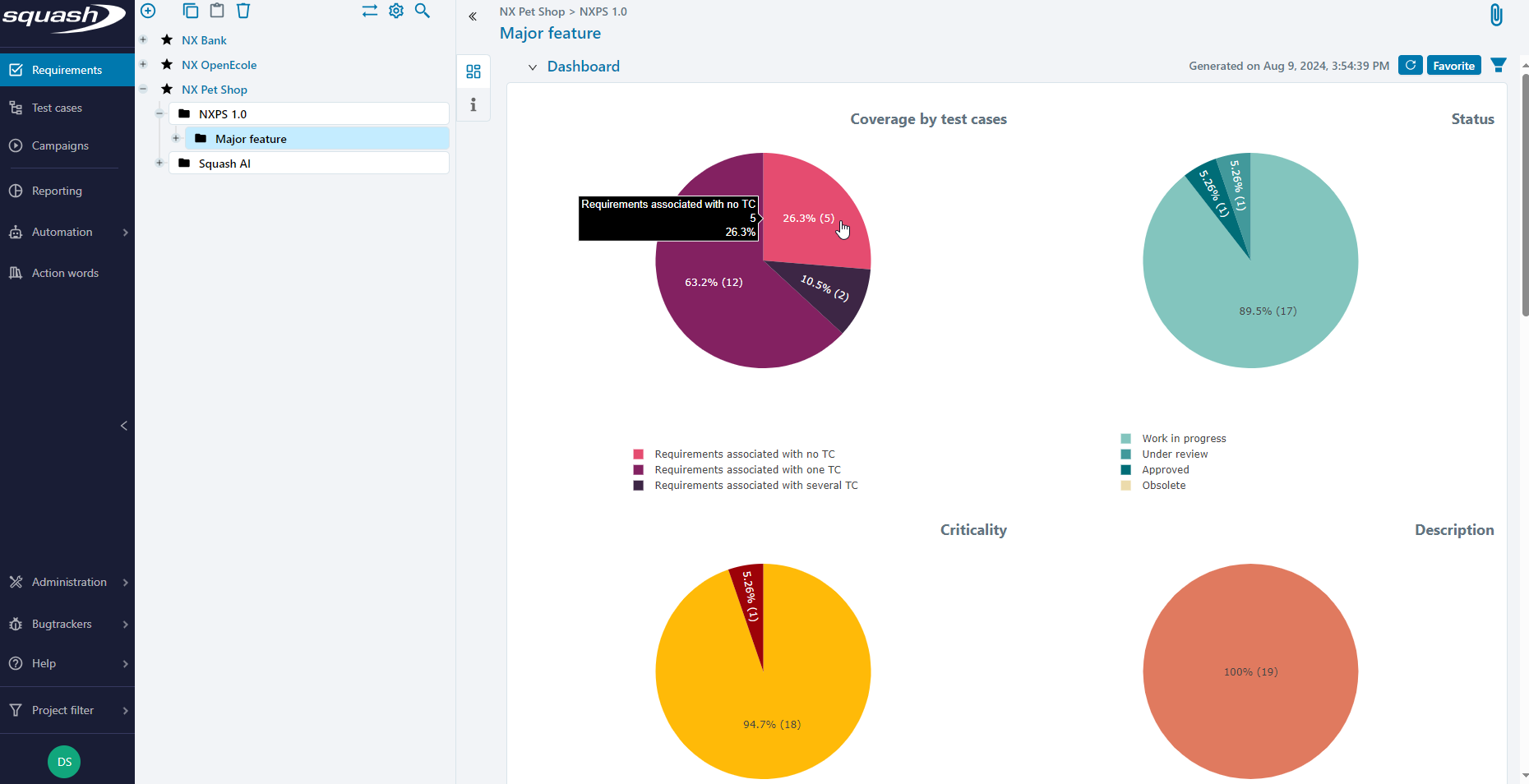Click the search magnifier icon
This screenshot has width=1529, height=784.
(423, 11)
